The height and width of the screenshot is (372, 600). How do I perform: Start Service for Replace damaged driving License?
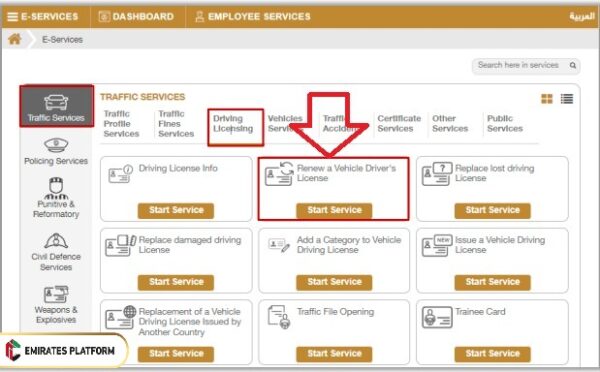[176, 282]
